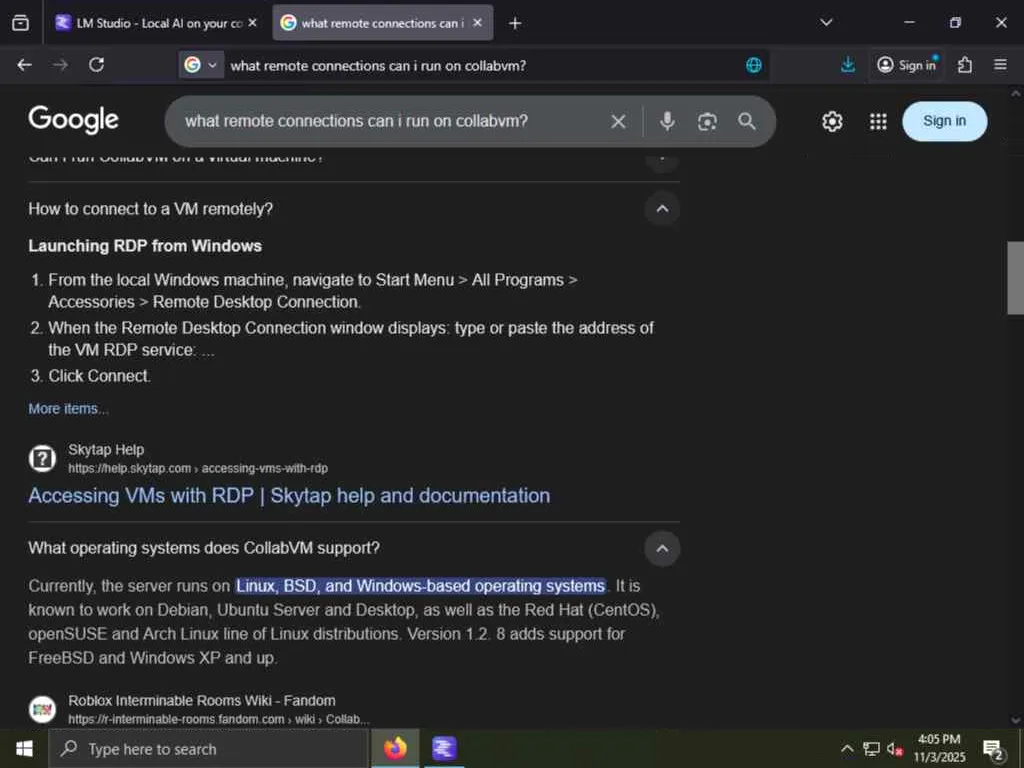Viewport: 1024px width, 768px height.
Task: Open search engine selector in address bar
Action: pos(200,65)
